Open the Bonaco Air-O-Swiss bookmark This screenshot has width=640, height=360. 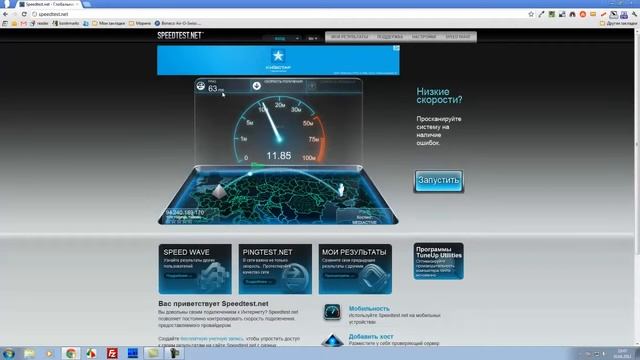178,23
